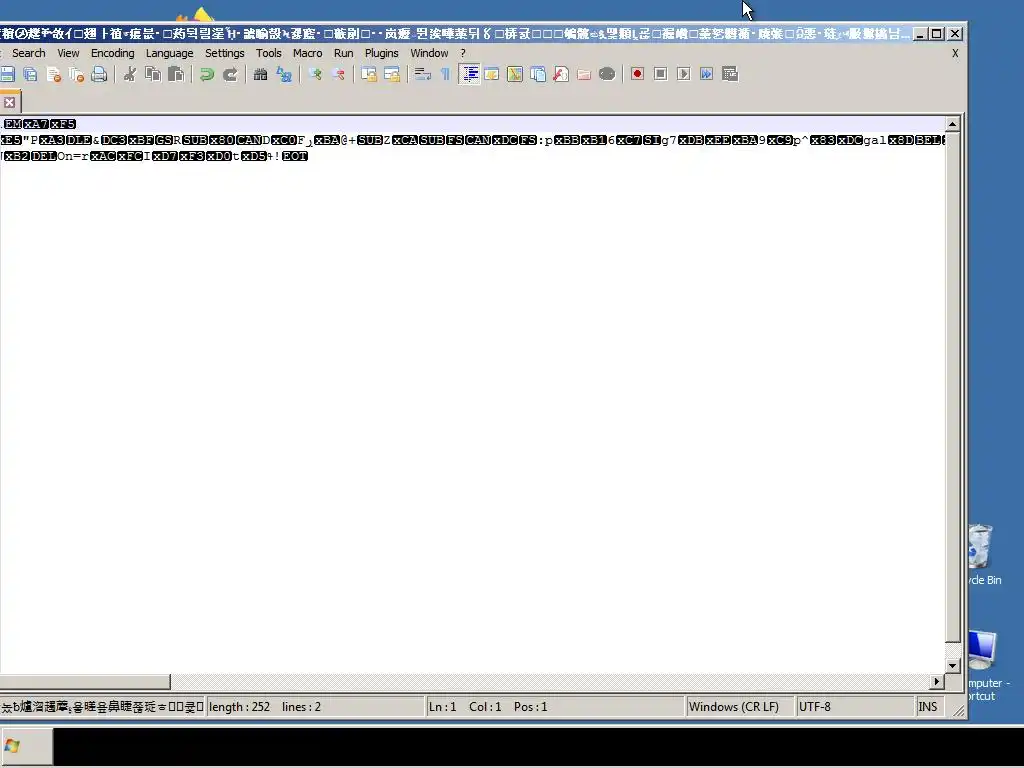Screen dimensions: 1024x768
Task: Open the Plugins menu
Action: pos(381,53)
